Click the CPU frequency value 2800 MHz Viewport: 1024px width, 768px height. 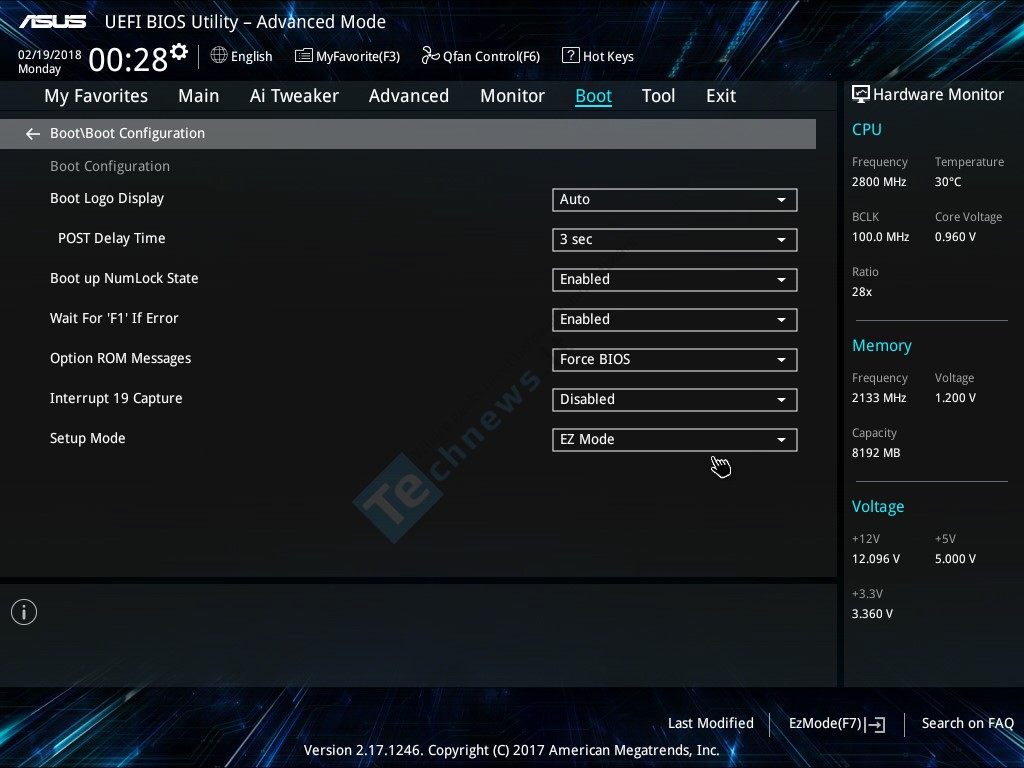pyautogui.click(x=879, y=182)
